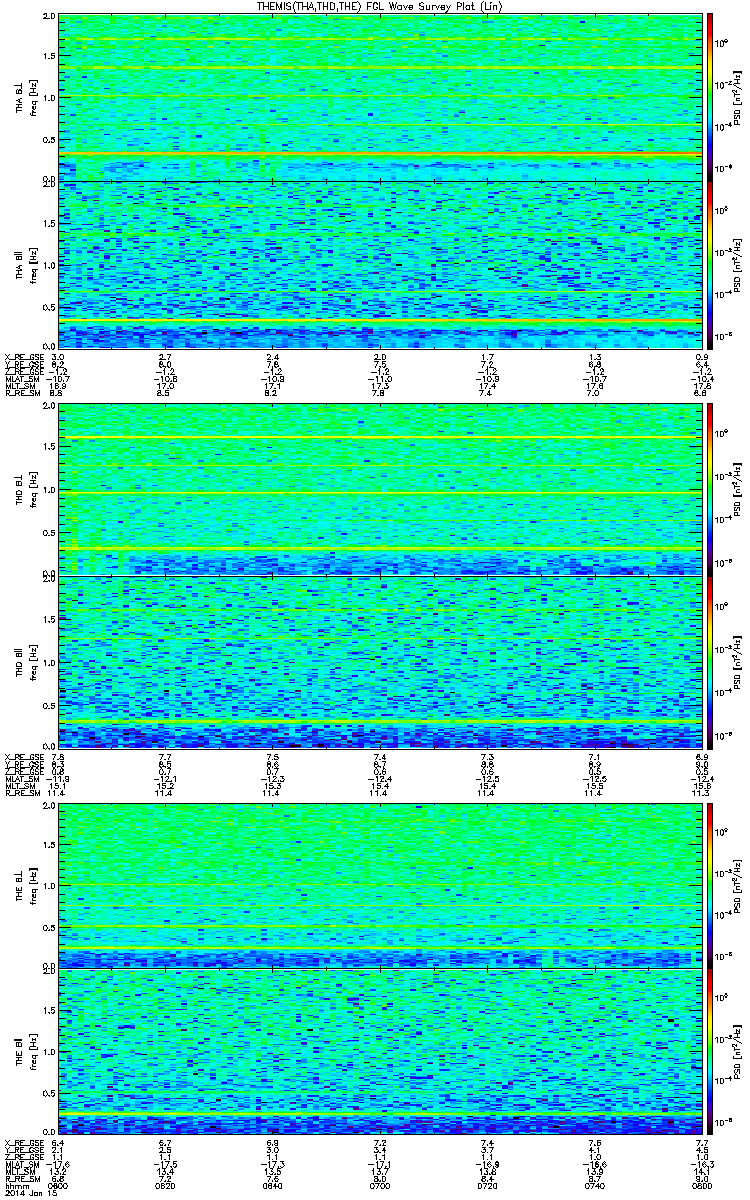The image size is (750, 1200).
Task: Click the THE B-parallel freq [Hz] axis label
Action: click(33, 1053)
